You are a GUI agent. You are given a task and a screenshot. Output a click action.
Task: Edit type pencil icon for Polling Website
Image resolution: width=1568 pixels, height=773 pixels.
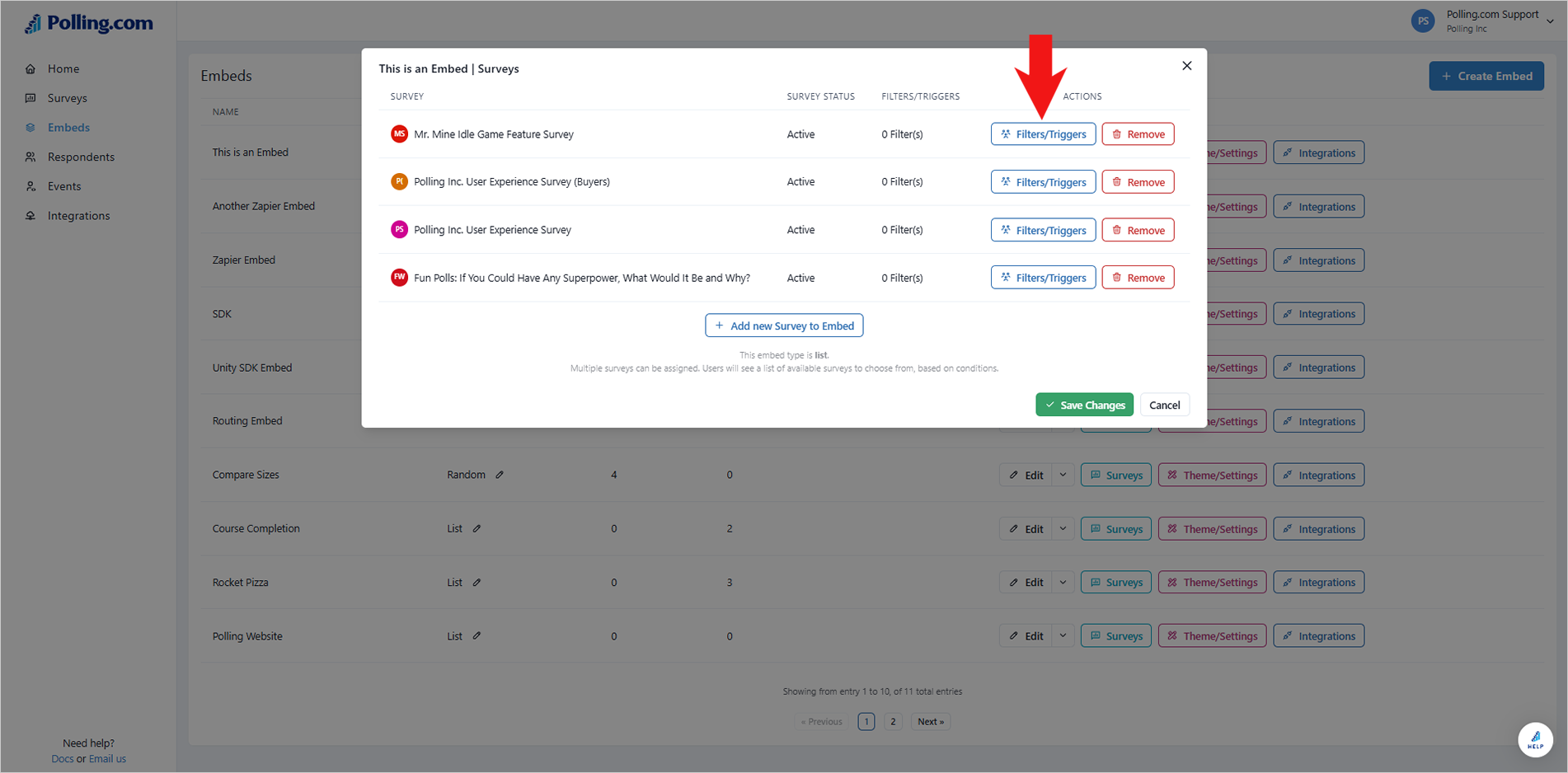point(477,636)
